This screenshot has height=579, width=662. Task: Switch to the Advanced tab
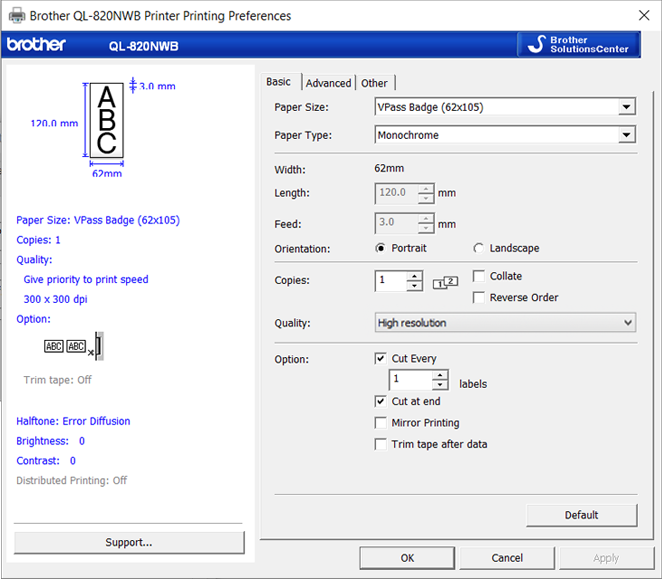328,83
